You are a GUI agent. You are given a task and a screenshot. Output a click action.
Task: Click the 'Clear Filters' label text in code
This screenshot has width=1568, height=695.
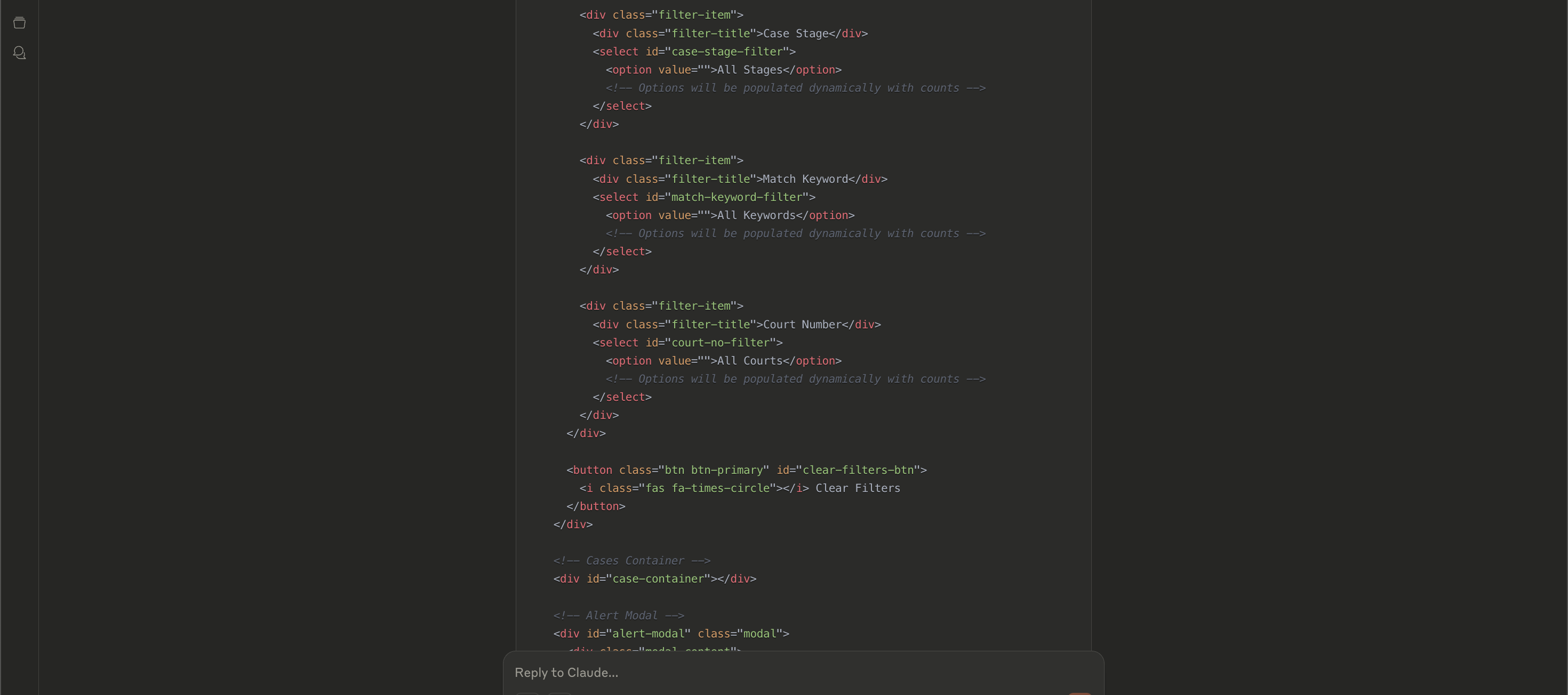(x=857, y=488)
